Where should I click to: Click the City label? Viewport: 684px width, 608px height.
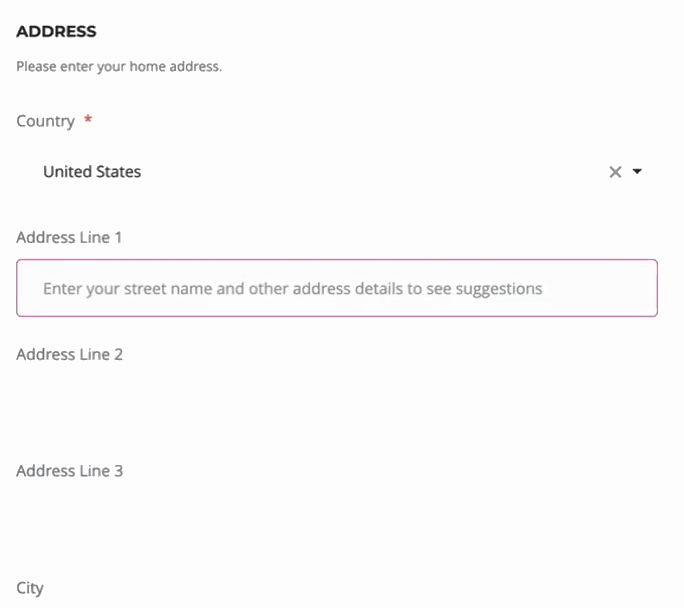(x=30, y=588)
